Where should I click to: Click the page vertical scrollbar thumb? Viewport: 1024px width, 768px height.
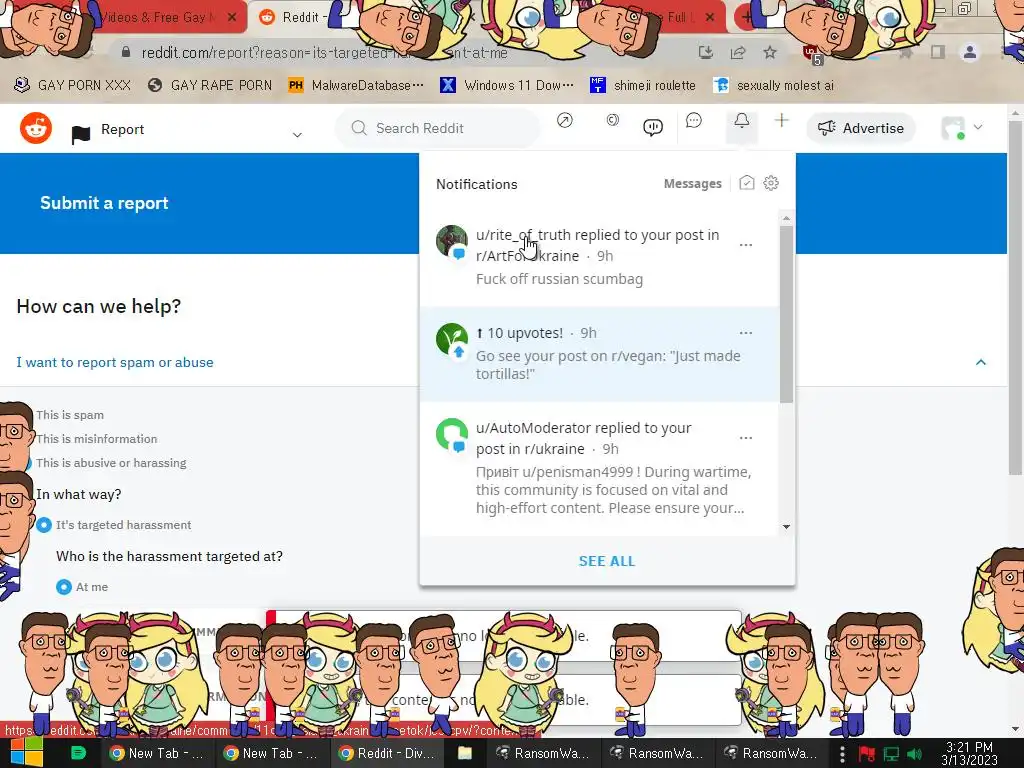tap(1015, 297)
